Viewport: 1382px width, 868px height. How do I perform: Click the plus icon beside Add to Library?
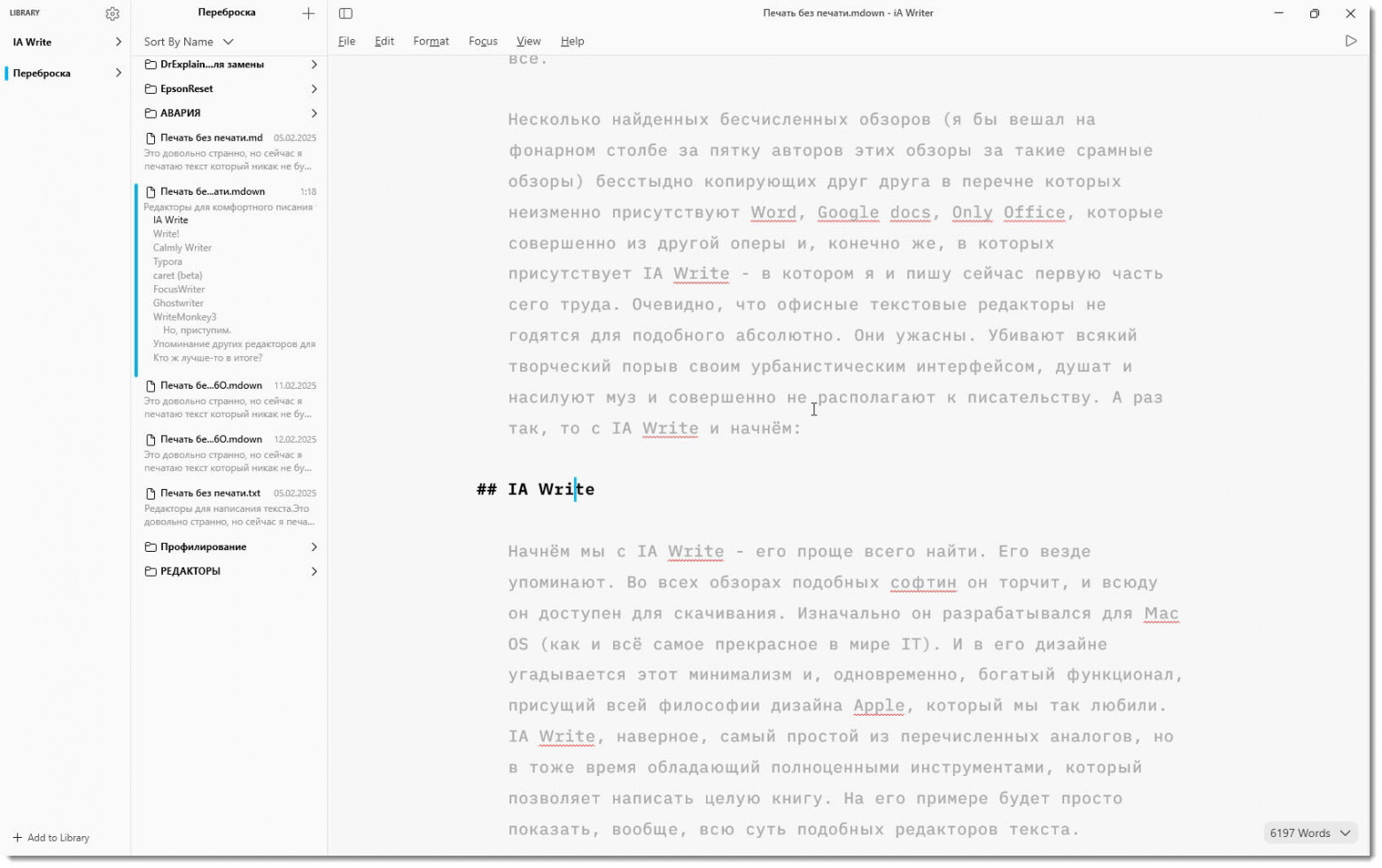click(x=18, y=838)
